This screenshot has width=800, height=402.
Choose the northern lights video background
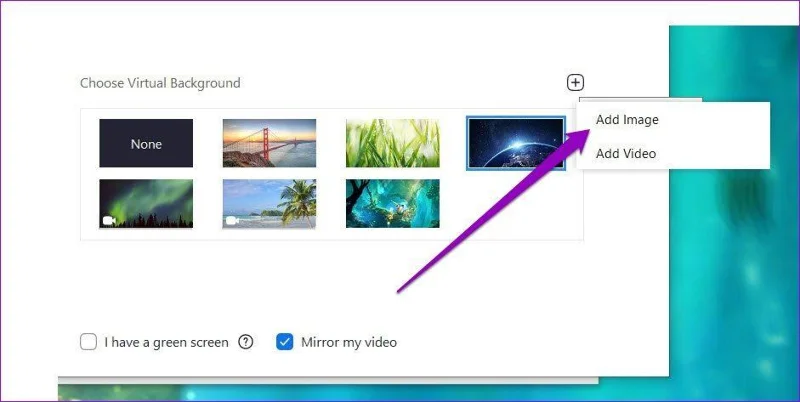click(x=146, y=204)
